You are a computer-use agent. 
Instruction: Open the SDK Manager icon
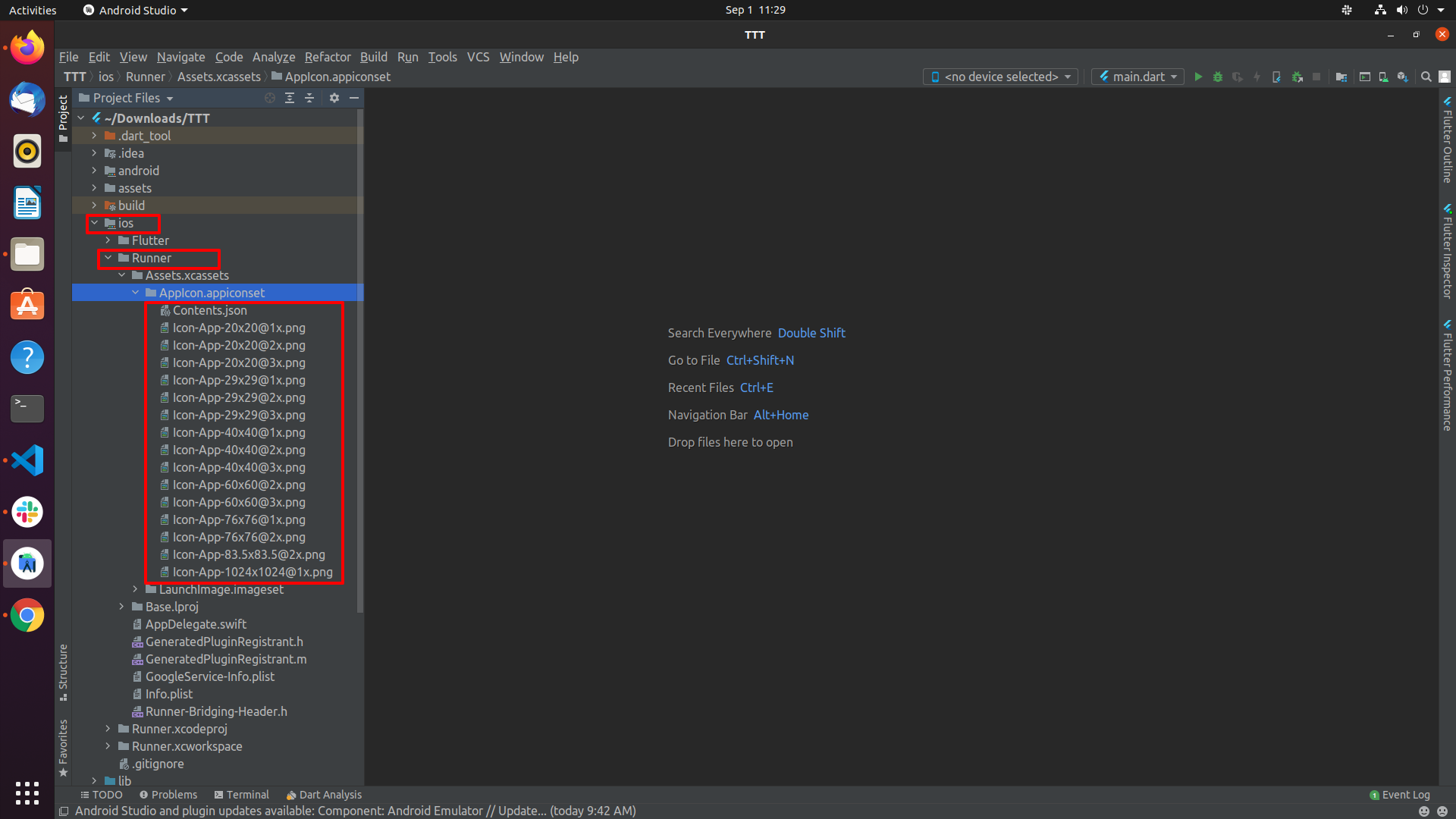[x=1403, y=77]
